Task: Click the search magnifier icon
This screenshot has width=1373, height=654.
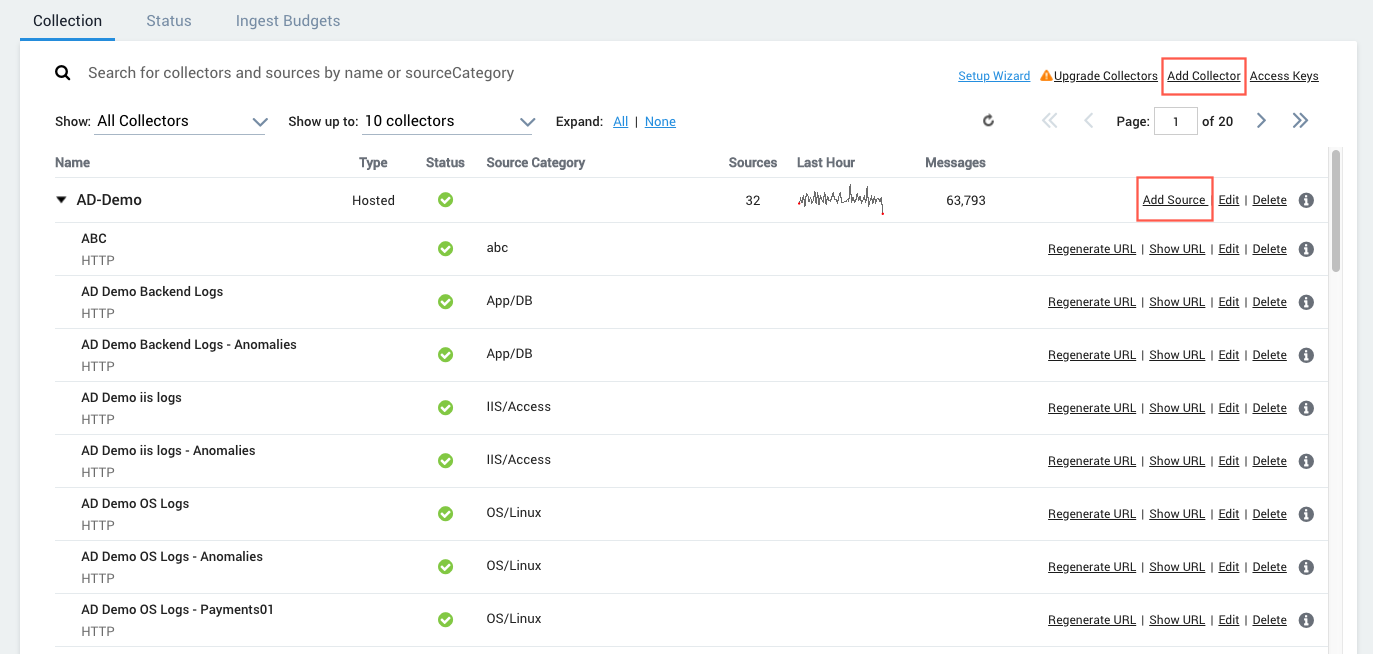Action: point(63,73)
